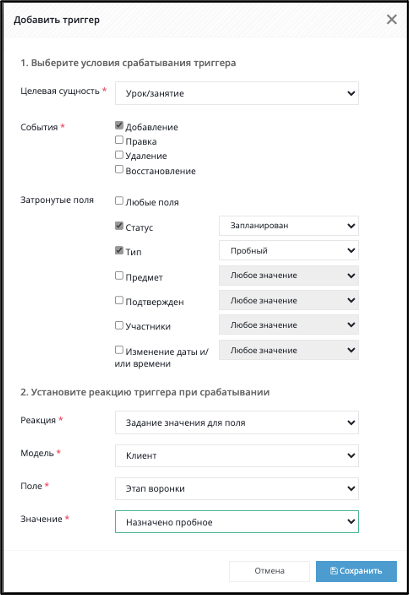The image size is (410, 595).
Task: Expand the Запланирован status dropdown
Action: pyautogui.click(x=289, y=225)
